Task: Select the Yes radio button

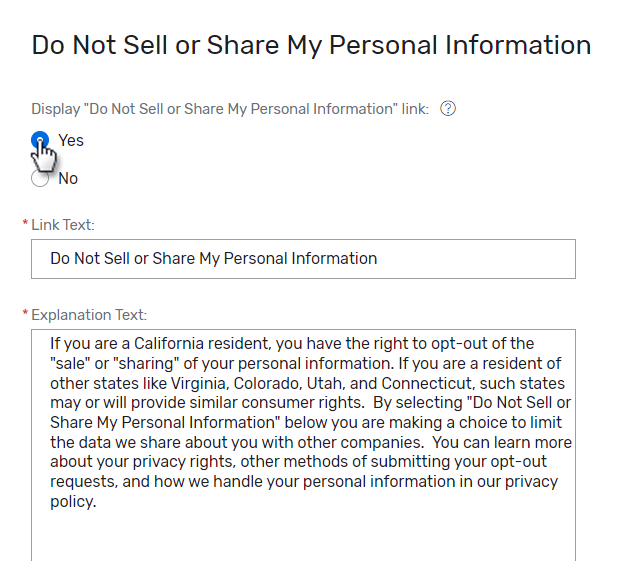Action: coord(39,140)
